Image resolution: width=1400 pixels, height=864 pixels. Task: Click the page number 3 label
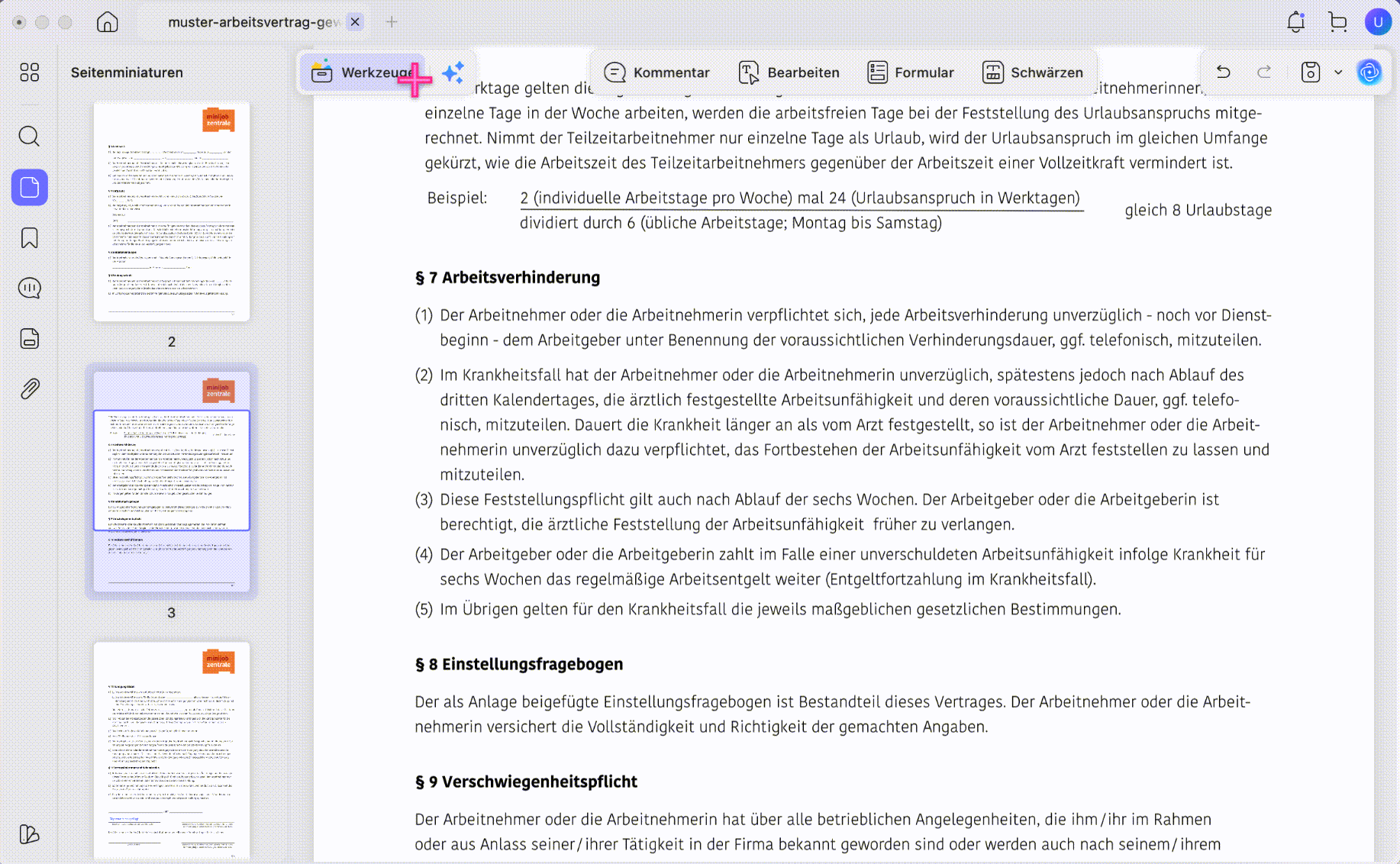pyautogui.click(x=172, y=613)
